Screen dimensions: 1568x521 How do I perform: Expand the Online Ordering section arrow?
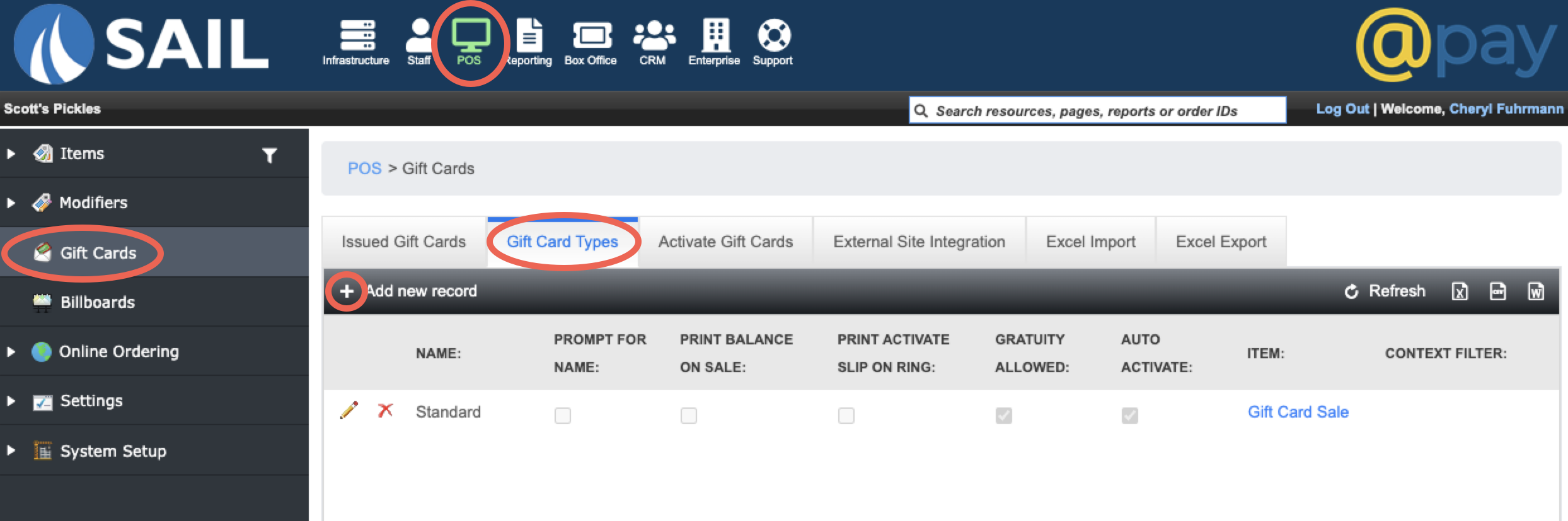coord(11,351)
